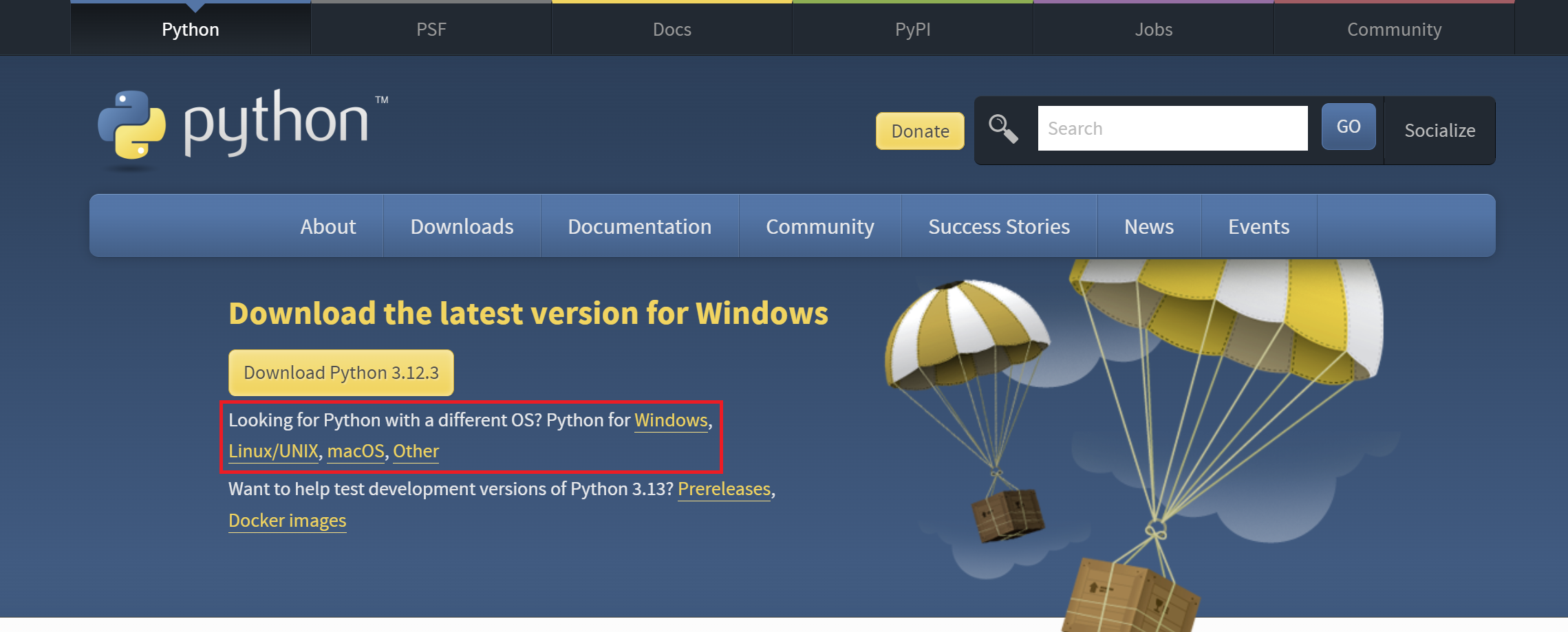Follow the Windows download link
The width and height of the screenshot is (1568, 632).
(671, 420)
